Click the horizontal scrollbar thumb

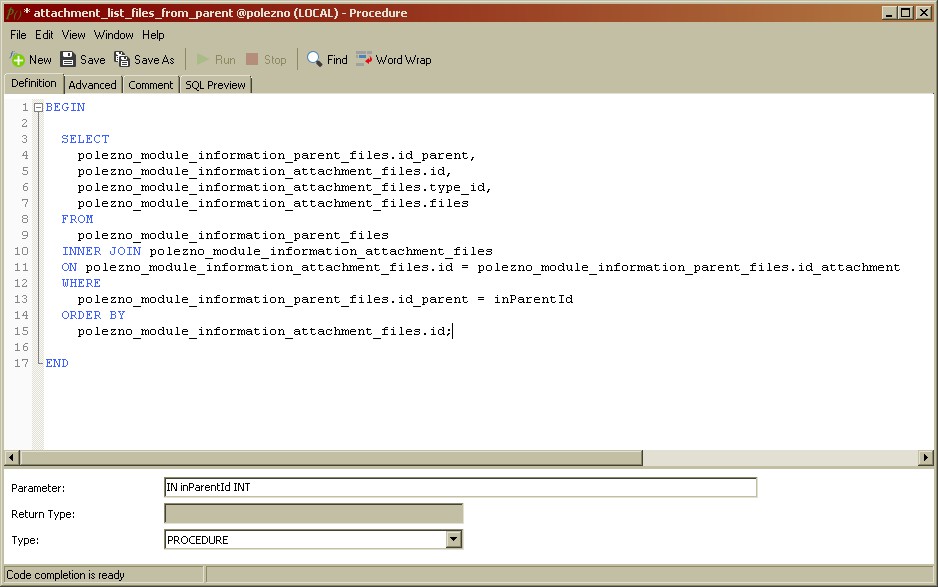[331, 458]
